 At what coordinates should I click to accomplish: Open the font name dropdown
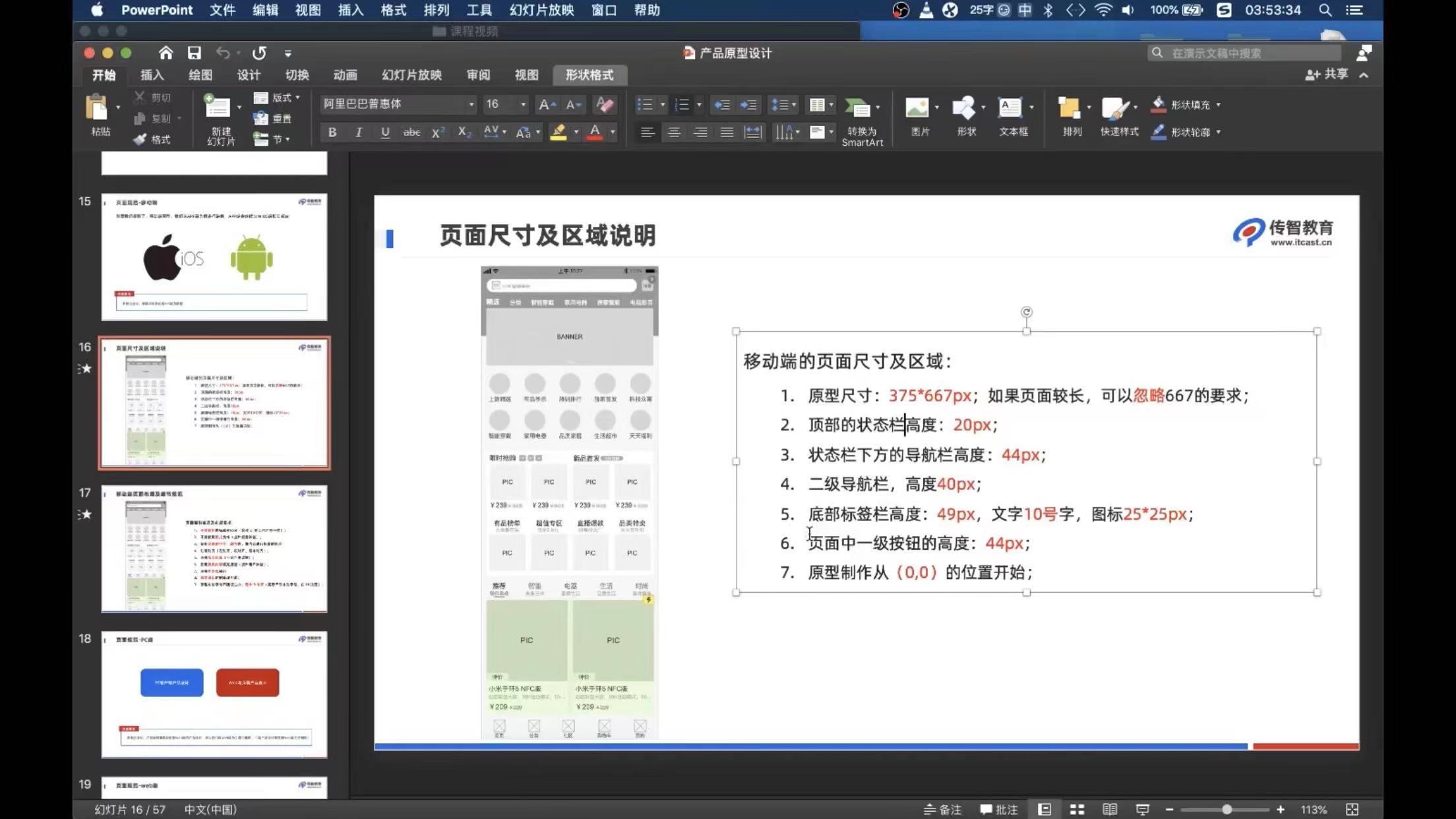point(471,104)
